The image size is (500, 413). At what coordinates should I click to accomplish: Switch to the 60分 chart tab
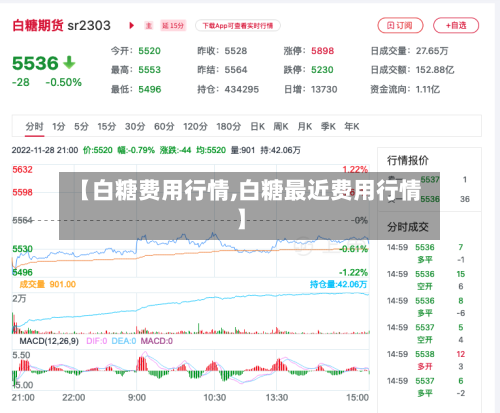click(x=164, y=127)
